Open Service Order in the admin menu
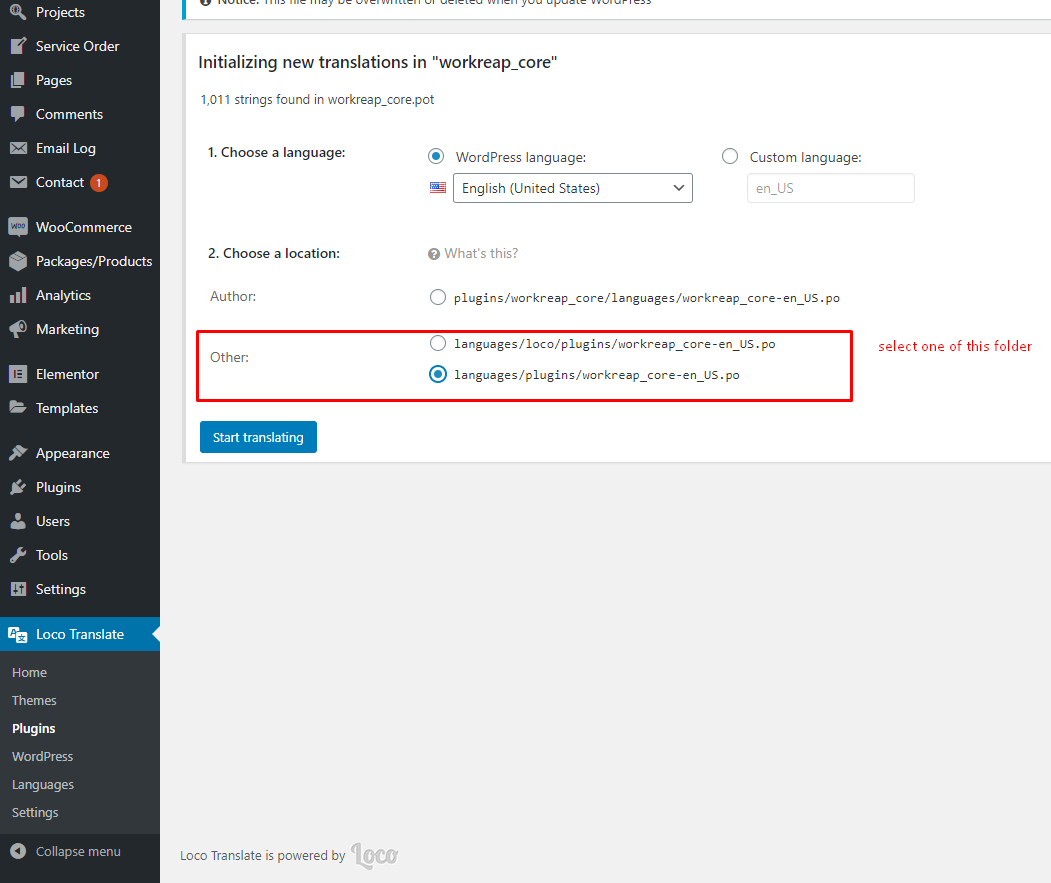The width and height of the screenshot is (1051, 883). (78, 46)
